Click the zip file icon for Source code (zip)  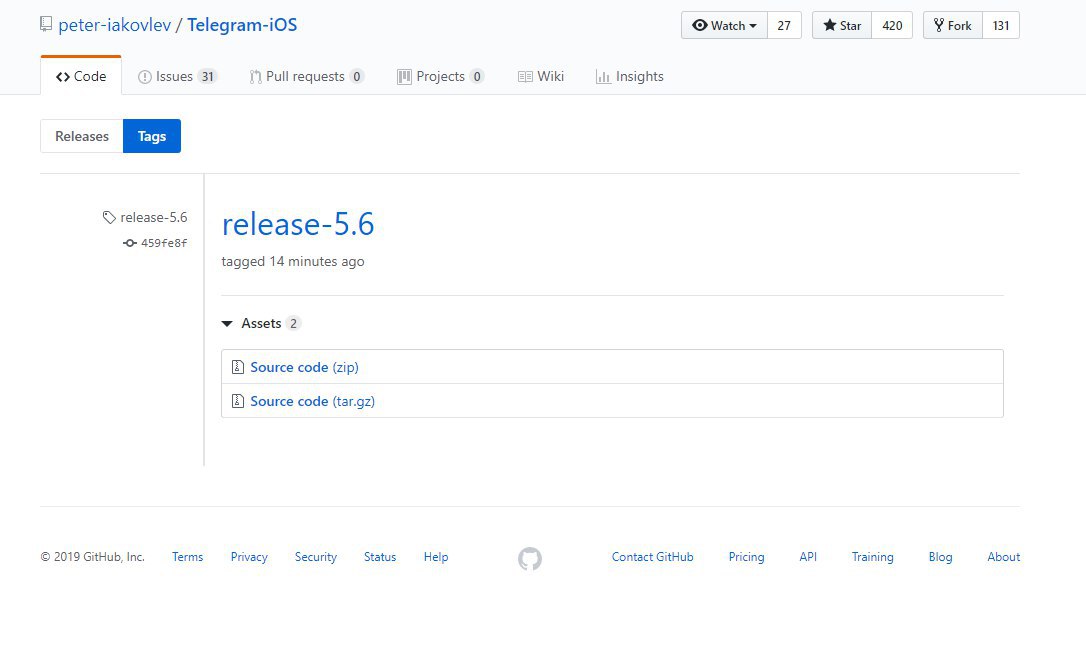tap(238, 367)
